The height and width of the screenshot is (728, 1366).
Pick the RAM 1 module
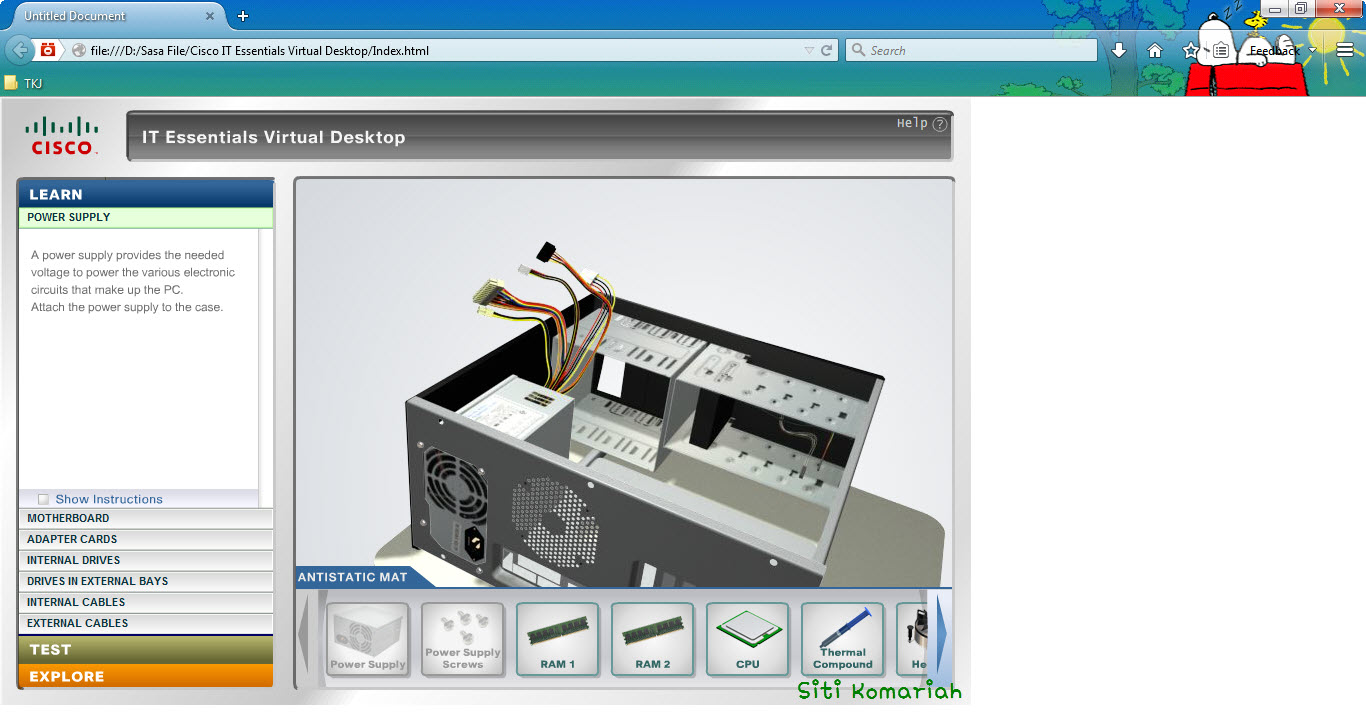click(x=557, y=639)
